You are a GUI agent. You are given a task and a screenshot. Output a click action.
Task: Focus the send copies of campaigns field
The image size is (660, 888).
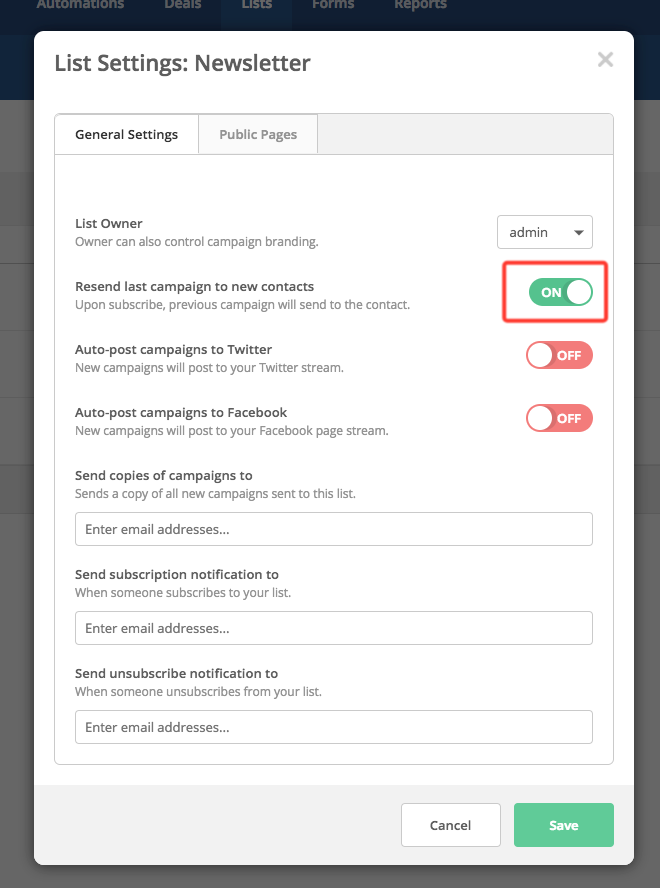point(333,529)
